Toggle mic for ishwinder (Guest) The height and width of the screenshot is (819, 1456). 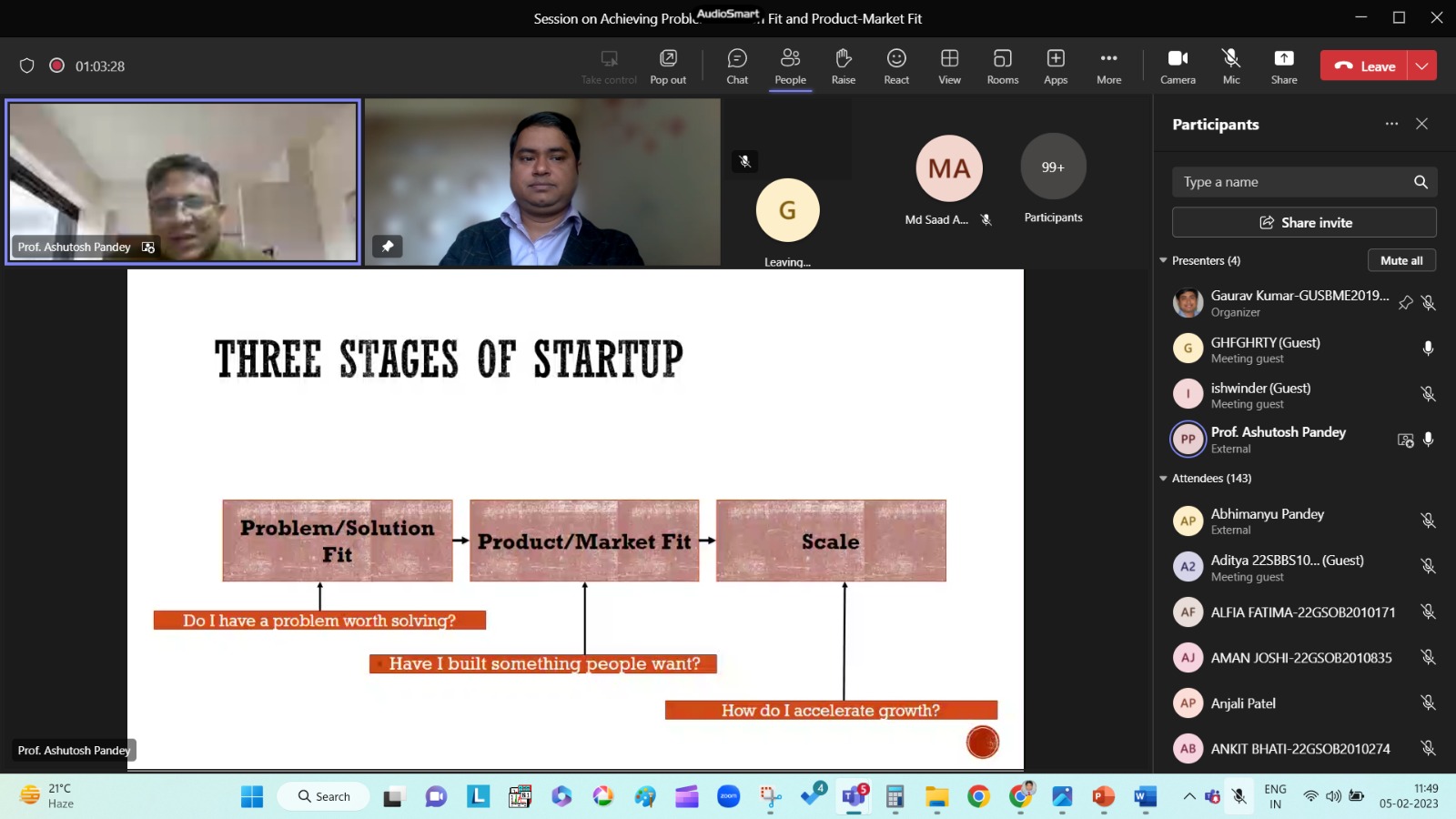1428,394
